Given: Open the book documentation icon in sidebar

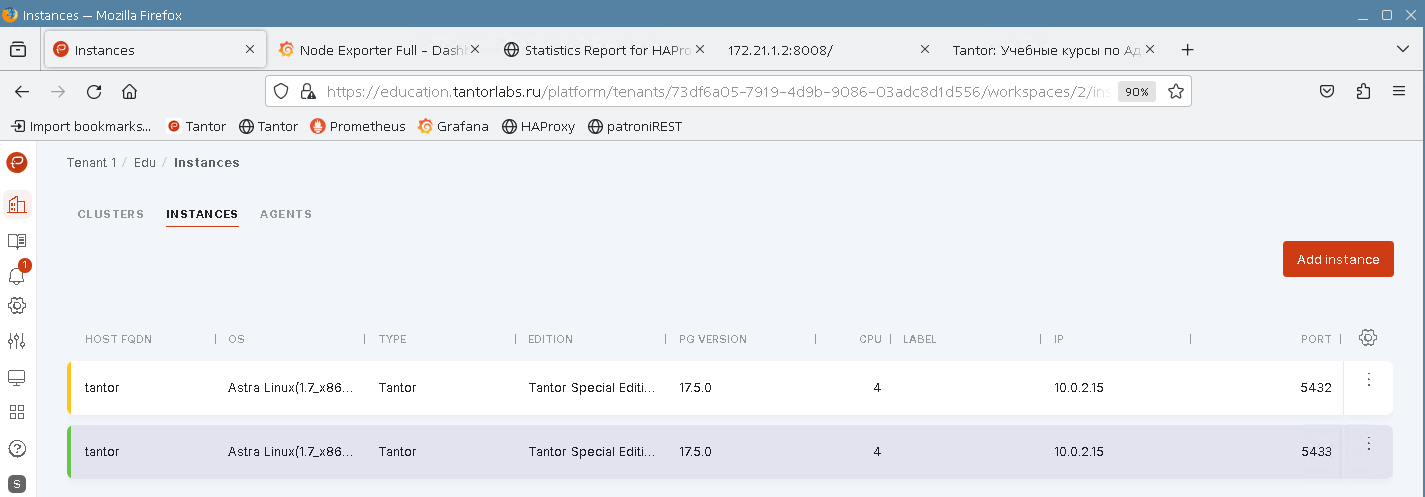Looking at the screenshot, I should pyautogui.click(x=16, y=241).
